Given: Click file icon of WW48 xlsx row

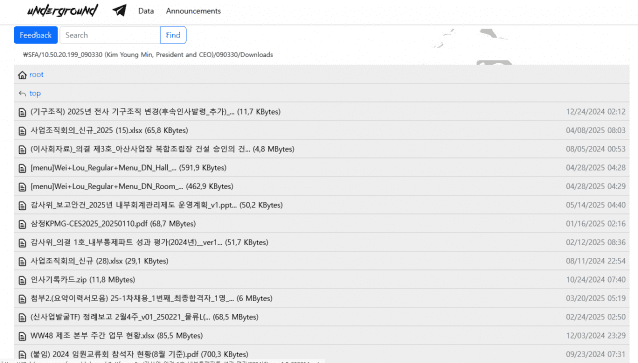Looking at the screenshot, I should tap(22, 336).
